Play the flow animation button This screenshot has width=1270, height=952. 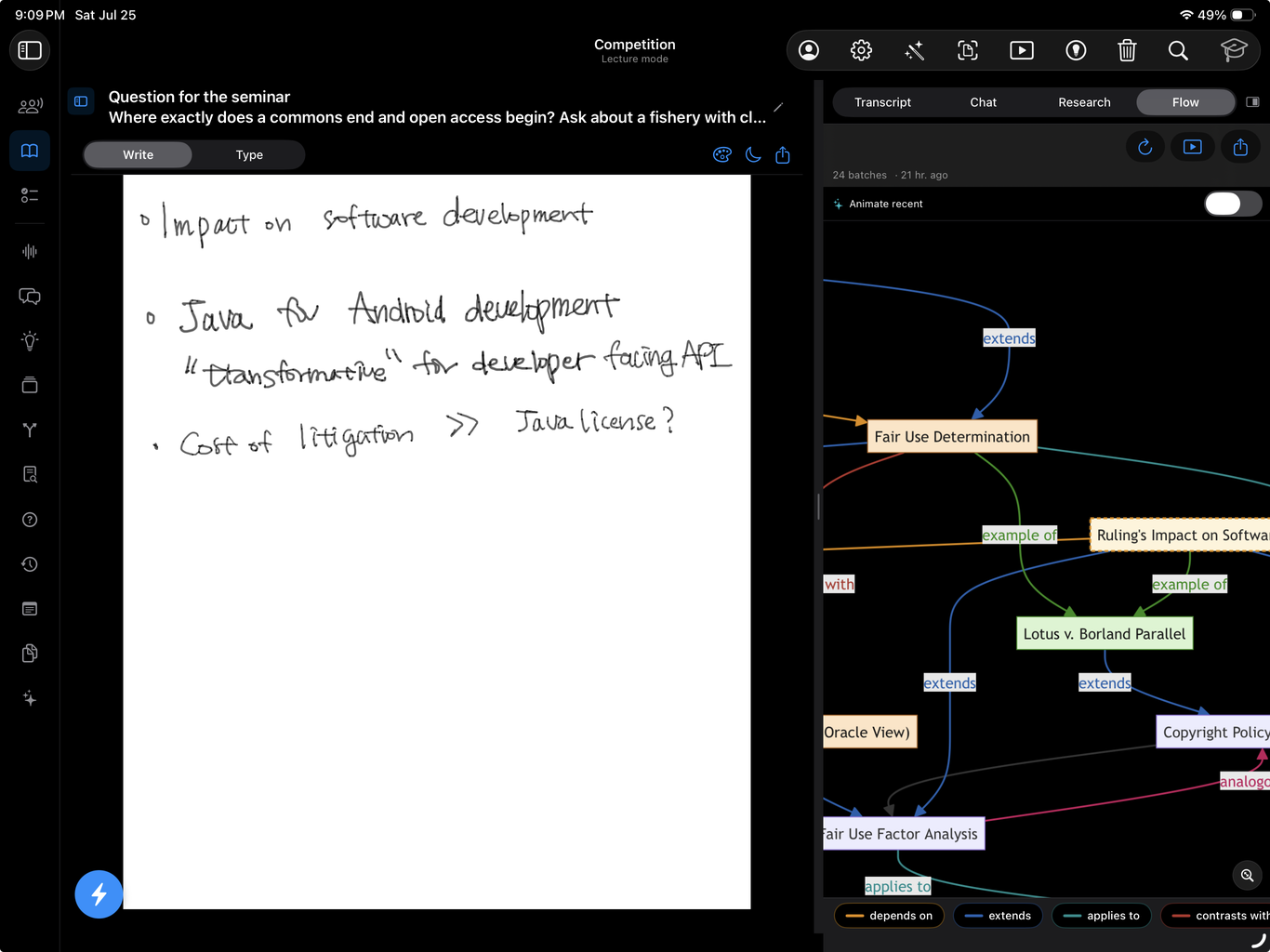pos(1193,147)
